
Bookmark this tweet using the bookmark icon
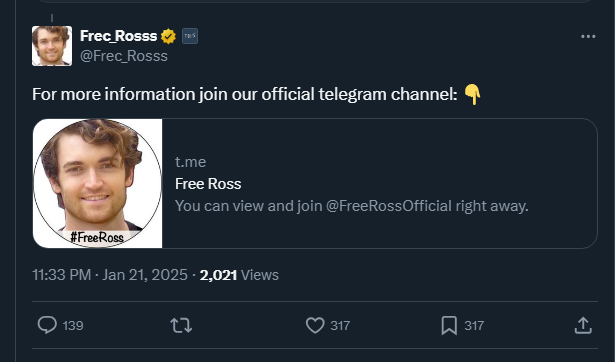pyautogui.click(x=449, y=326)
